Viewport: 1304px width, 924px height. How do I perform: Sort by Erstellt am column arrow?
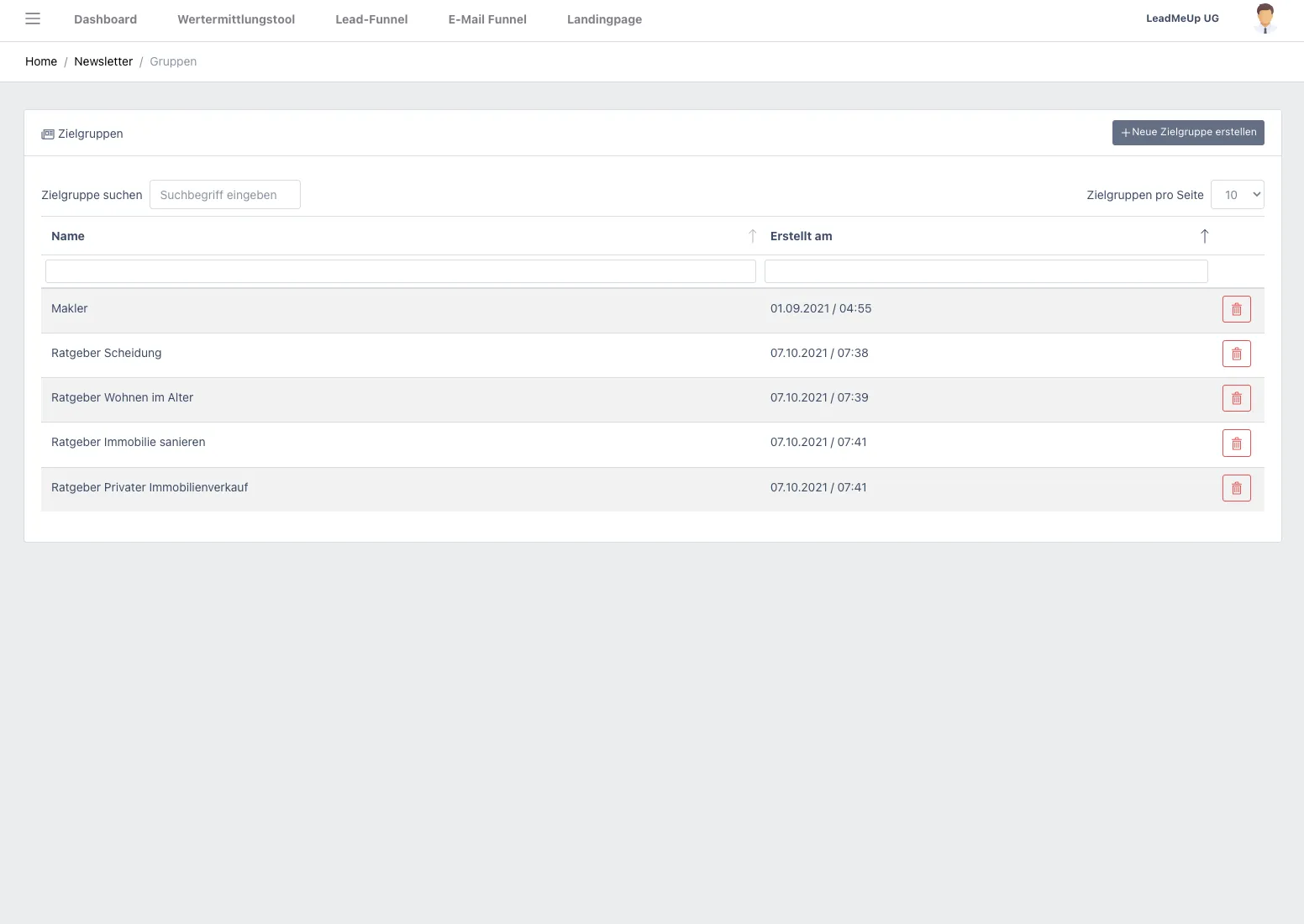point(1204,236)
